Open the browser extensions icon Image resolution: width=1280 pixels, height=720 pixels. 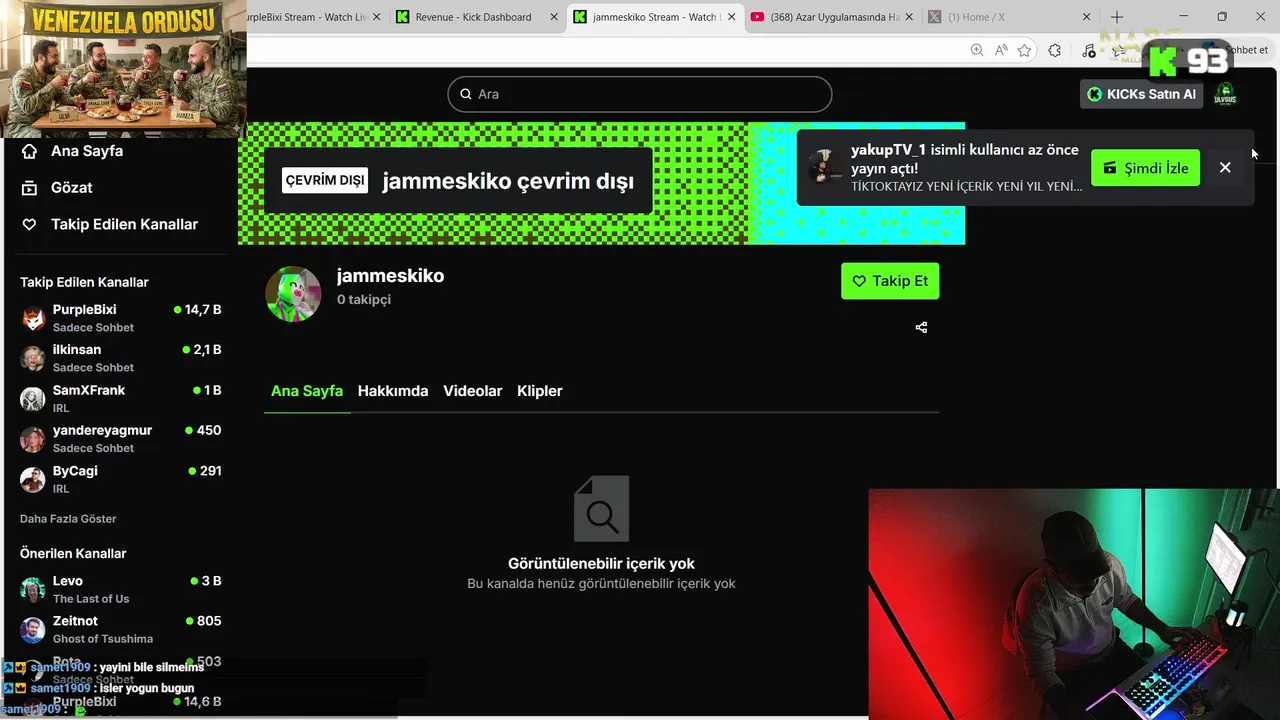[x=1055, y=50]
